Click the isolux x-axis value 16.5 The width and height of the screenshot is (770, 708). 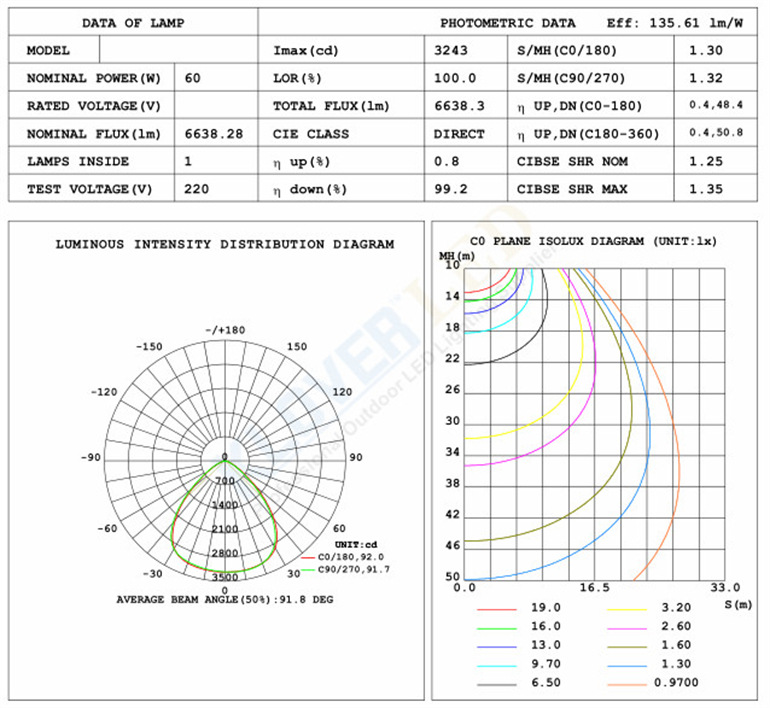(x=595, y=587)
